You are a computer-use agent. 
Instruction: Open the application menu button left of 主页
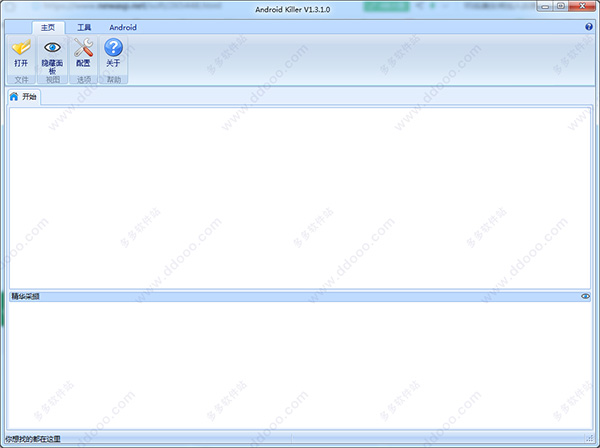coord(18,28)
